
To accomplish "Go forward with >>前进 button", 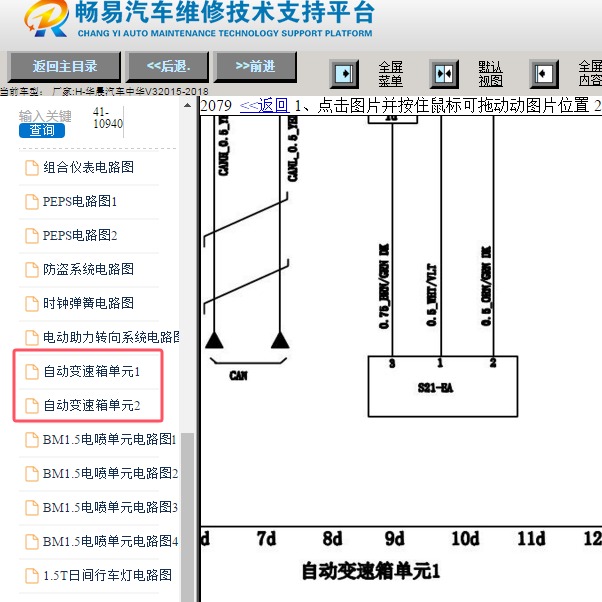I will click(x=255, y=67).
